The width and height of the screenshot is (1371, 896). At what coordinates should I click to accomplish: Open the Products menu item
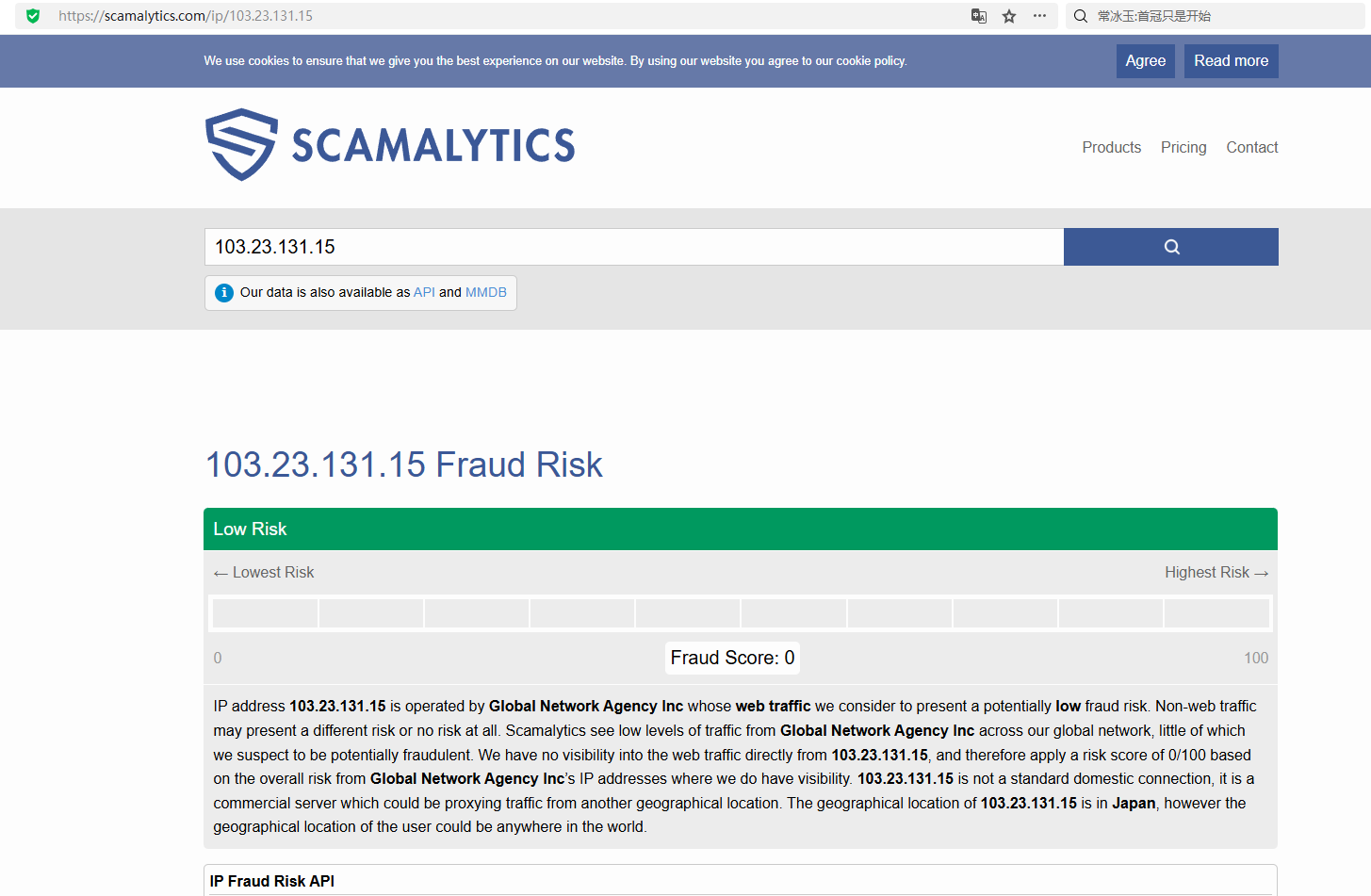1112,147
